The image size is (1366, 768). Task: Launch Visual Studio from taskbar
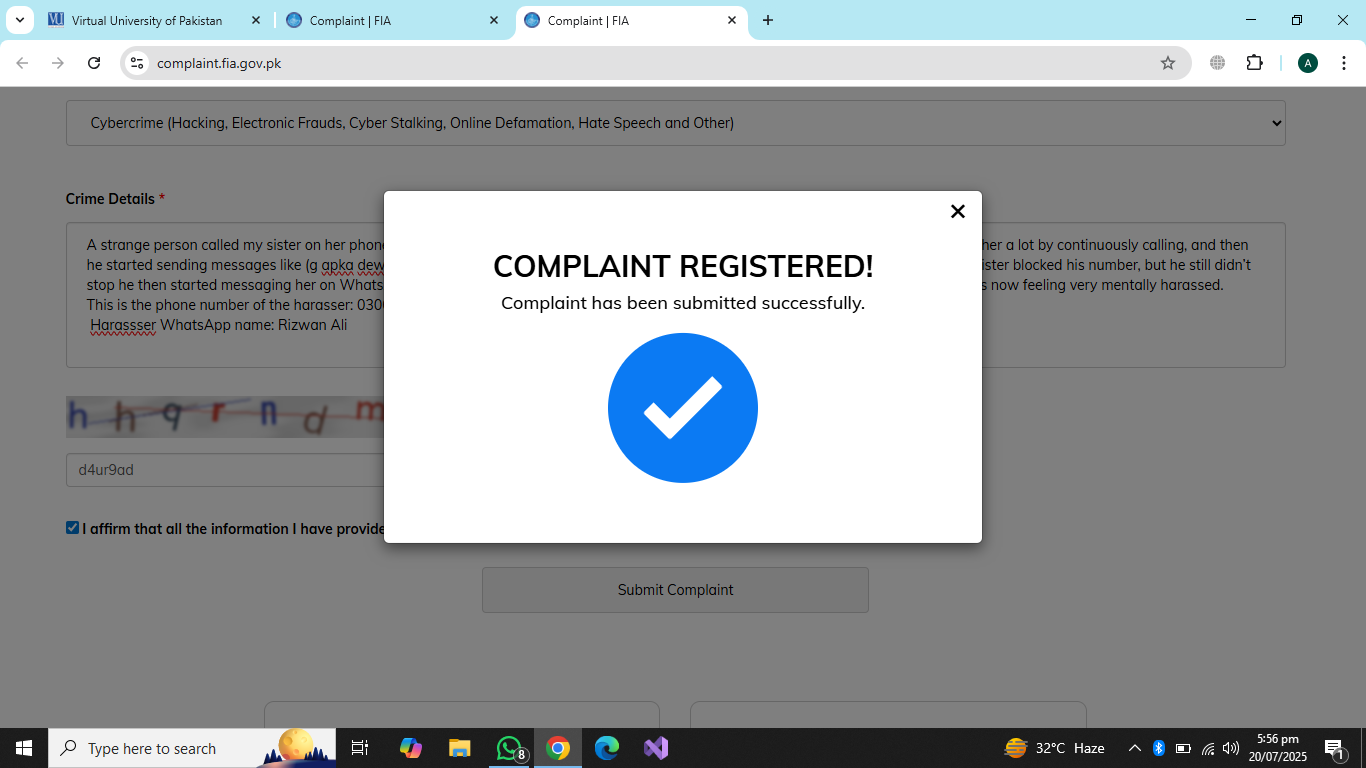pos(656,748)
